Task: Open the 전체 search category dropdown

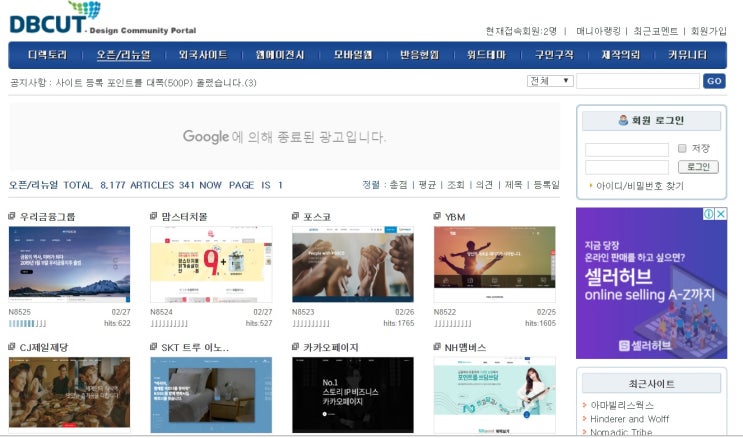Action: (x=550, y=81)
